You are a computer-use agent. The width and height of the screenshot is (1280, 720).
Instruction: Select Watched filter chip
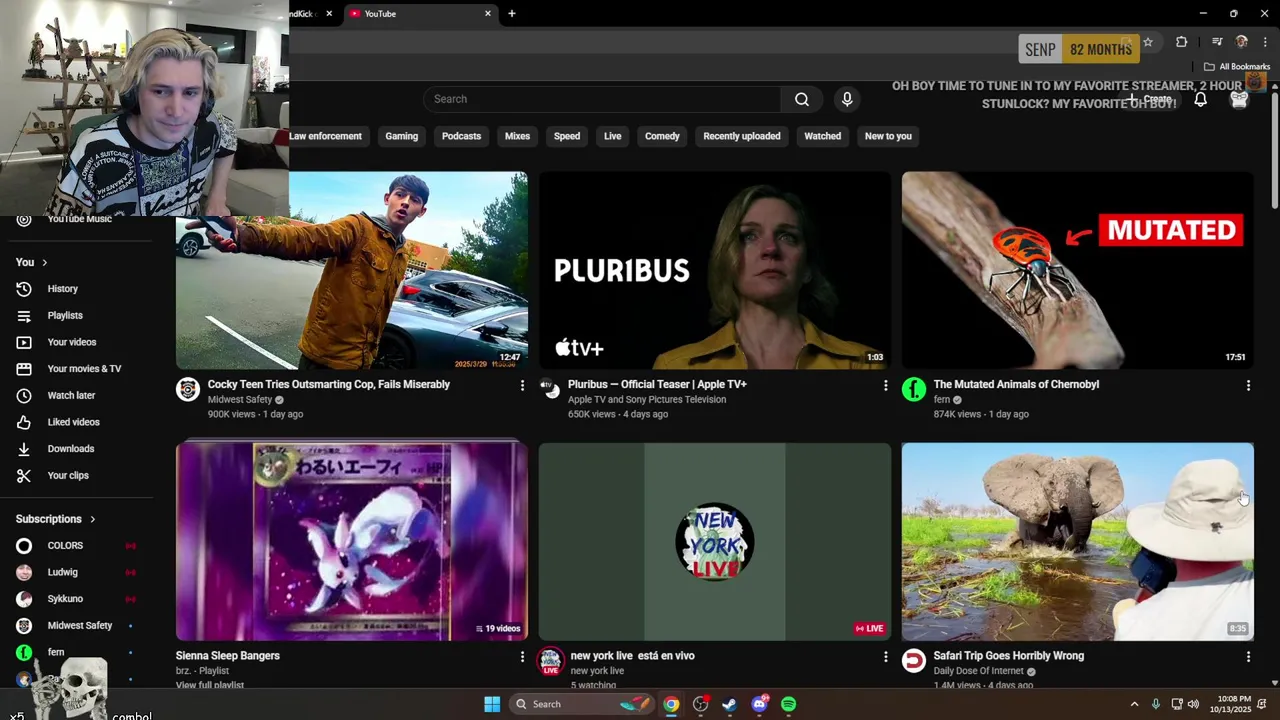[823, 136]
